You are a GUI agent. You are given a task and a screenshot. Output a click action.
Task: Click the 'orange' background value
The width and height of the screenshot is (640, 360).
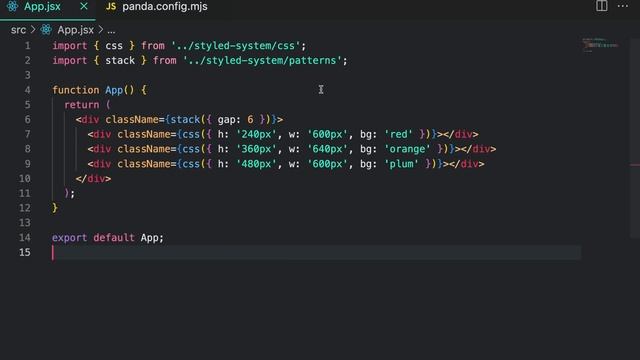(x=407, y=149)
